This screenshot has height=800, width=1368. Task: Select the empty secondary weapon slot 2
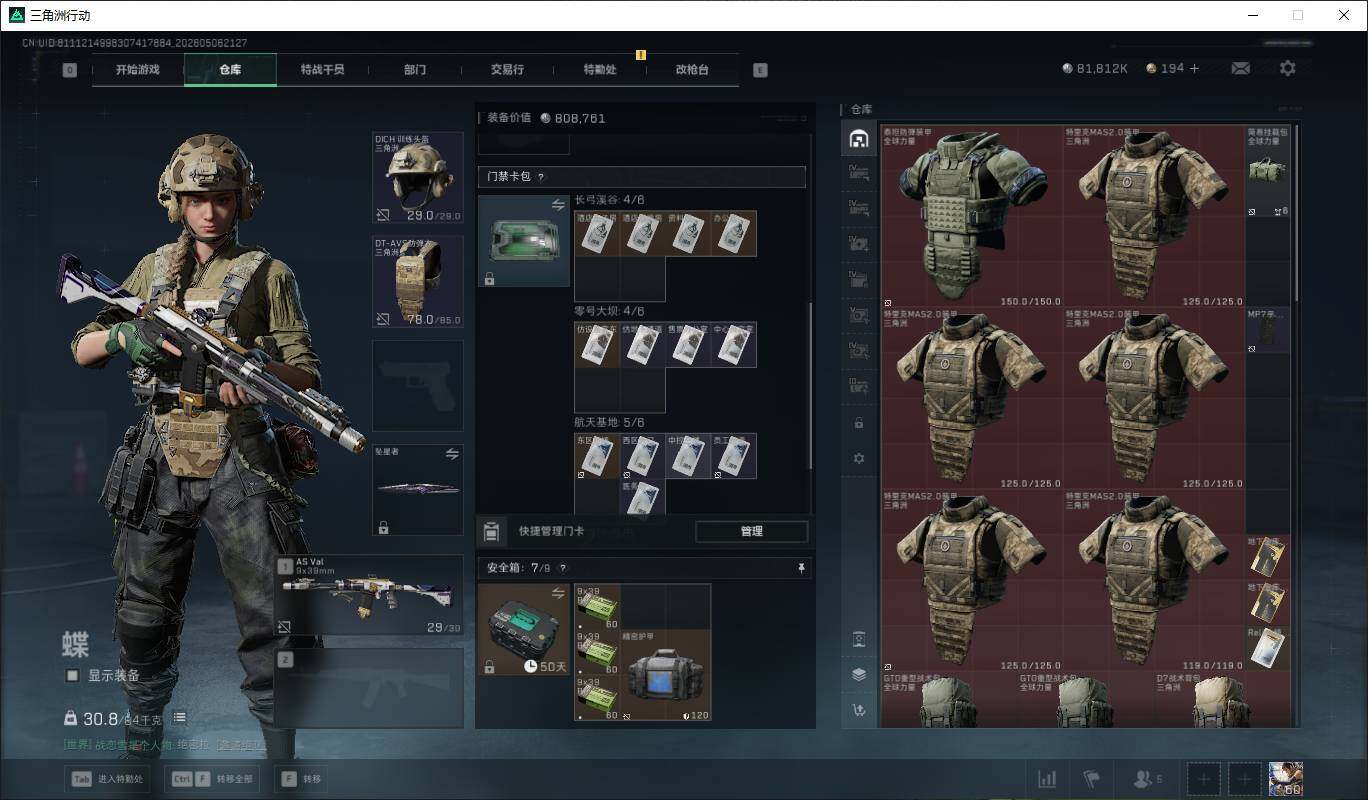pos(369,688)
